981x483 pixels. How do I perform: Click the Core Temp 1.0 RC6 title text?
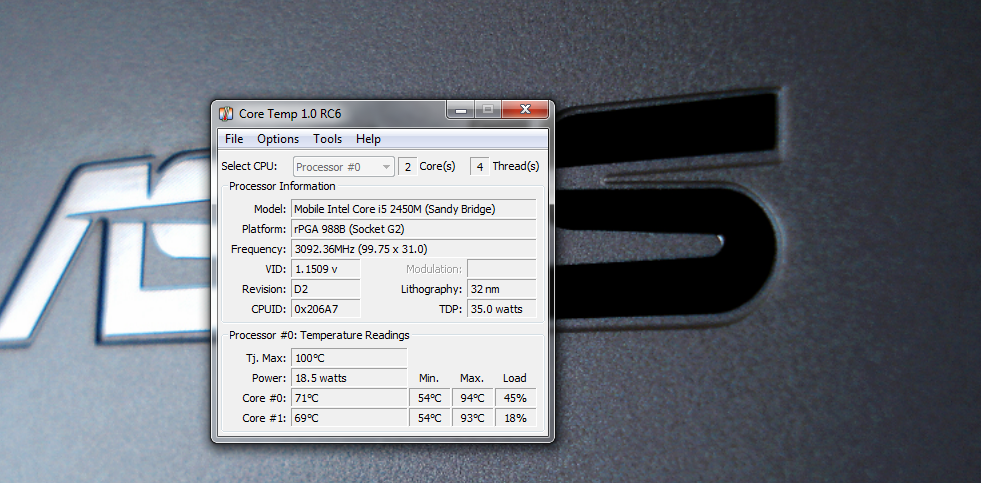(x=290, y=114)
